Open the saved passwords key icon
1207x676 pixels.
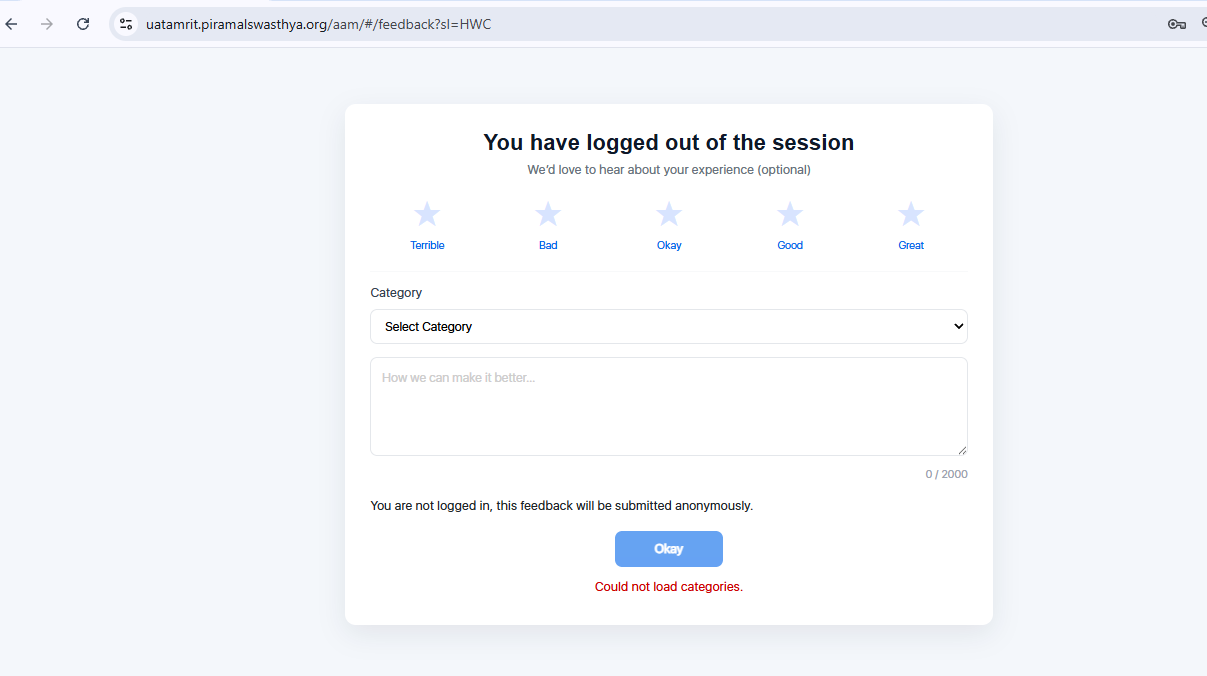[x=1176, y=24]
